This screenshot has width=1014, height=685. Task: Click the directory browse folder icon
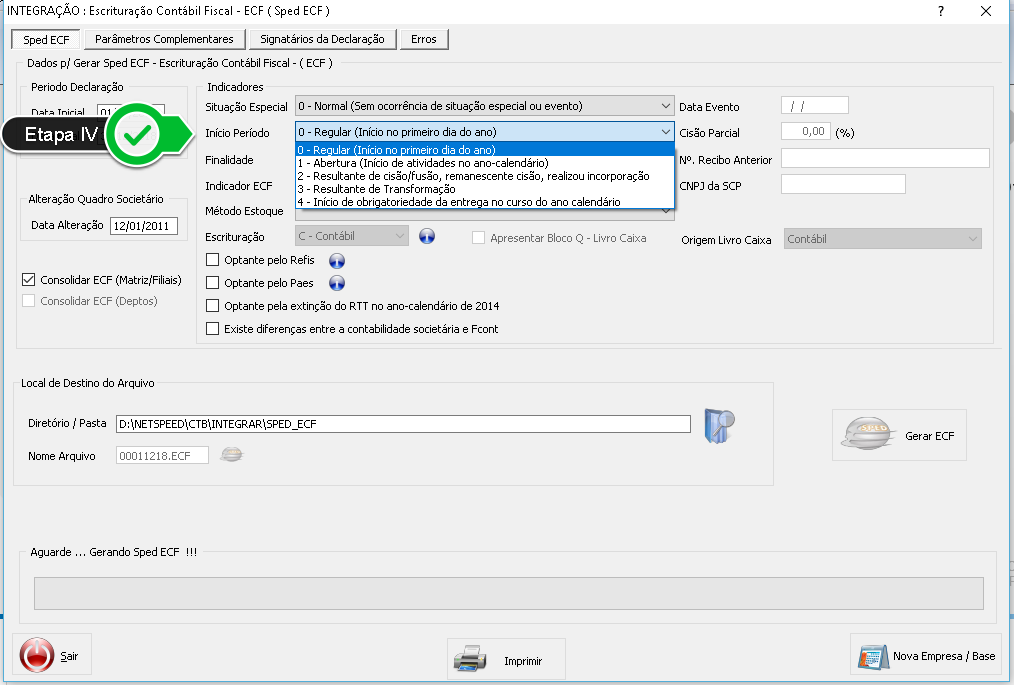tap(719, 424)
